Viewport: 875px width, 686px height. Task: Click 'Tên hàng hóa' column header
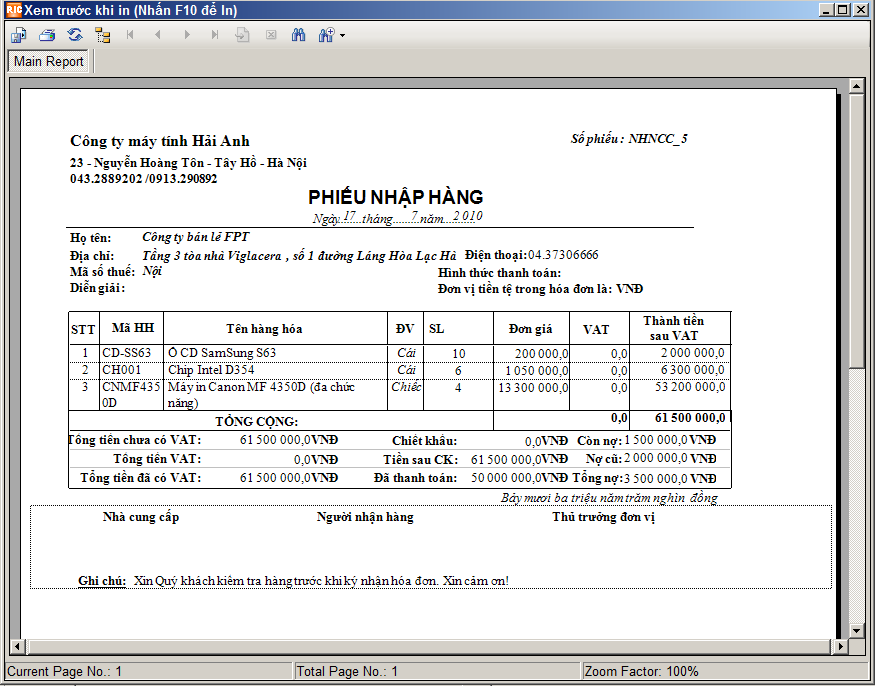point(264,329)
